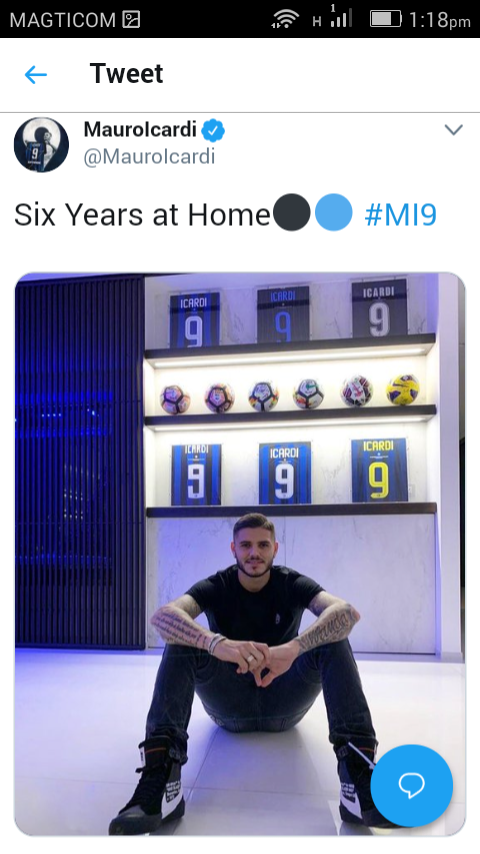Tap the signal strength bars

[x=341, y=17]
